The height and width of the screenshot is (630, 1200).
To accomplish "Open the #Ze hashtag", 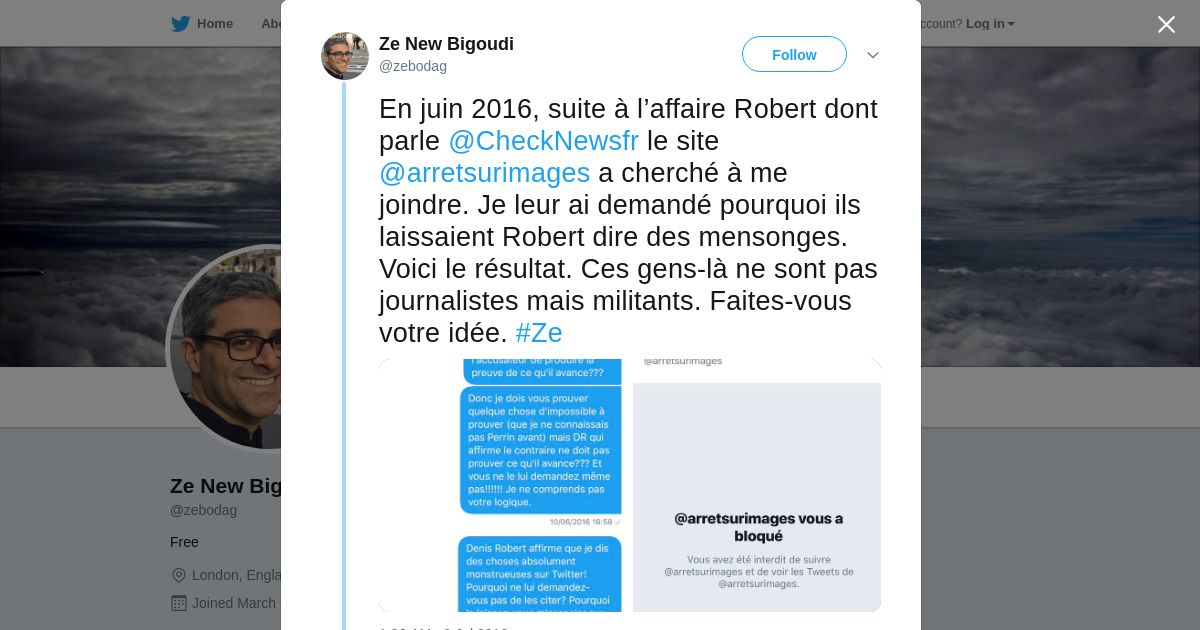I will [539, 333].
